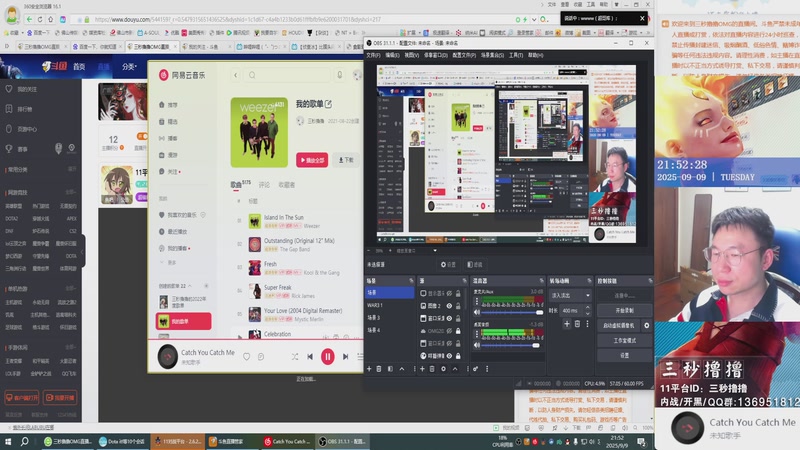Click 下载 button beside play all
This screenshot has height=450, width=800.
[345, 160]
